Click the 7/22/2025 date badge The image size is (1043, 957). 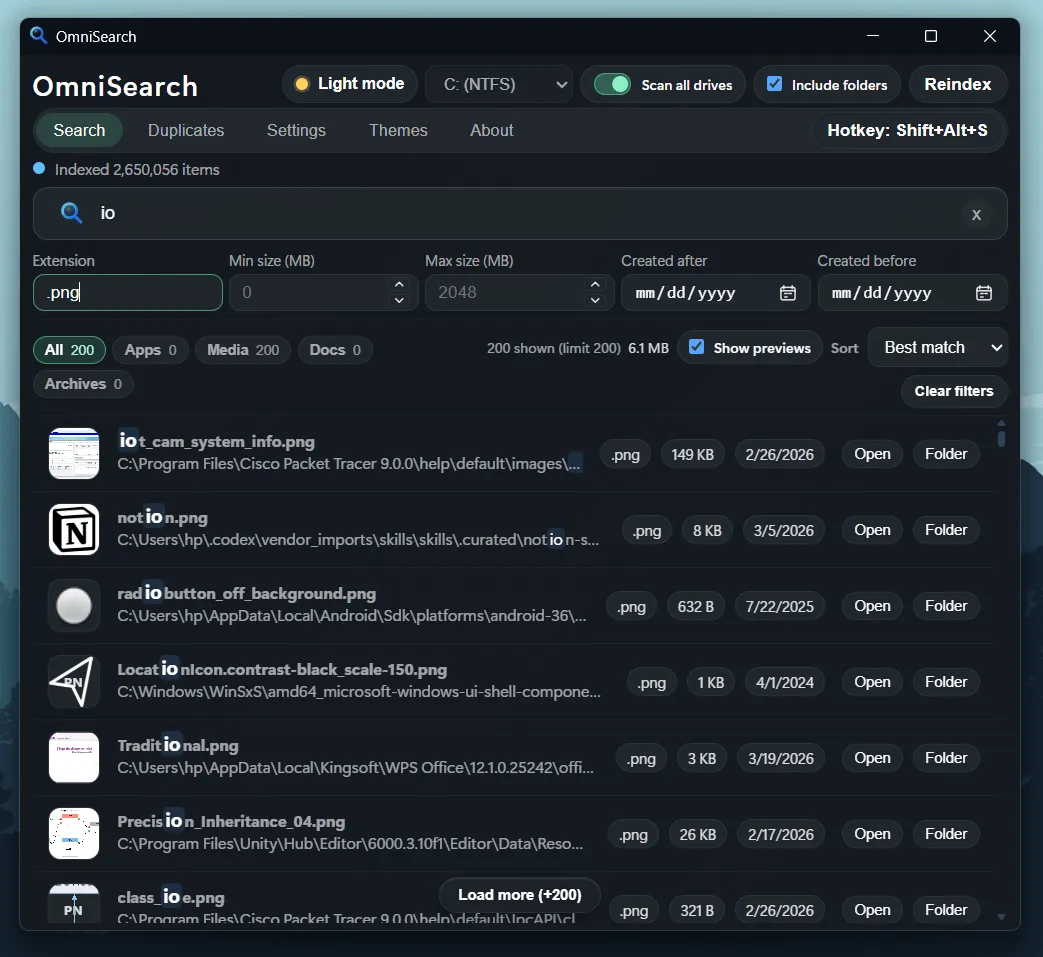[x=780, y=607]
